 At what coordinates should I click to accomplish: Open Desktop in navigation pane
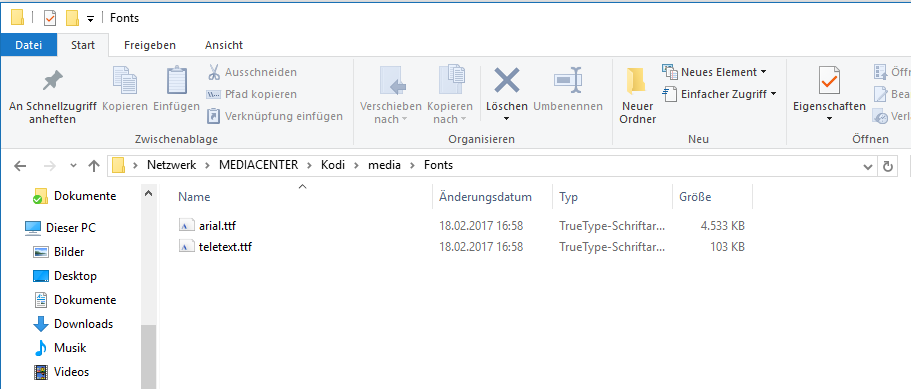(x=75, y=276)
